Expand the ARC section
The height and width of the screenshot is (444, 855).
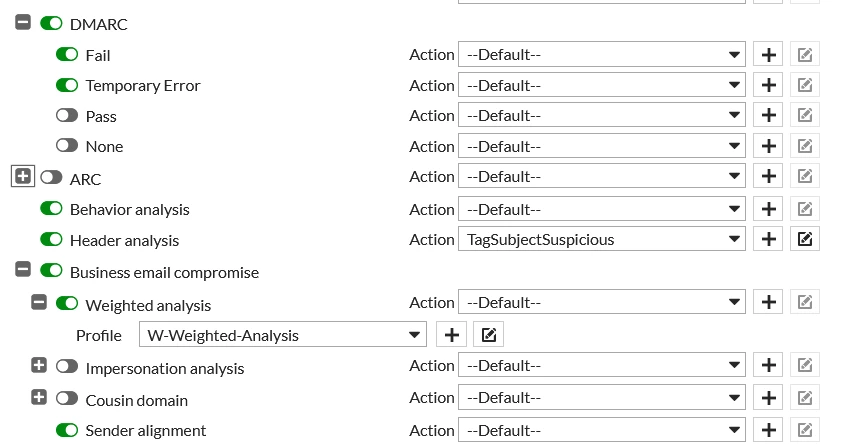click(23, 176)
